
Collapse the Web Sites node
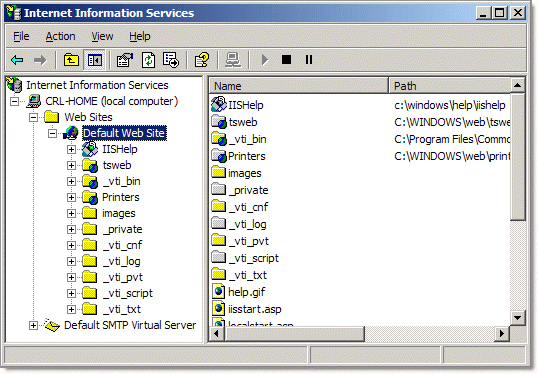click(33, 118)
